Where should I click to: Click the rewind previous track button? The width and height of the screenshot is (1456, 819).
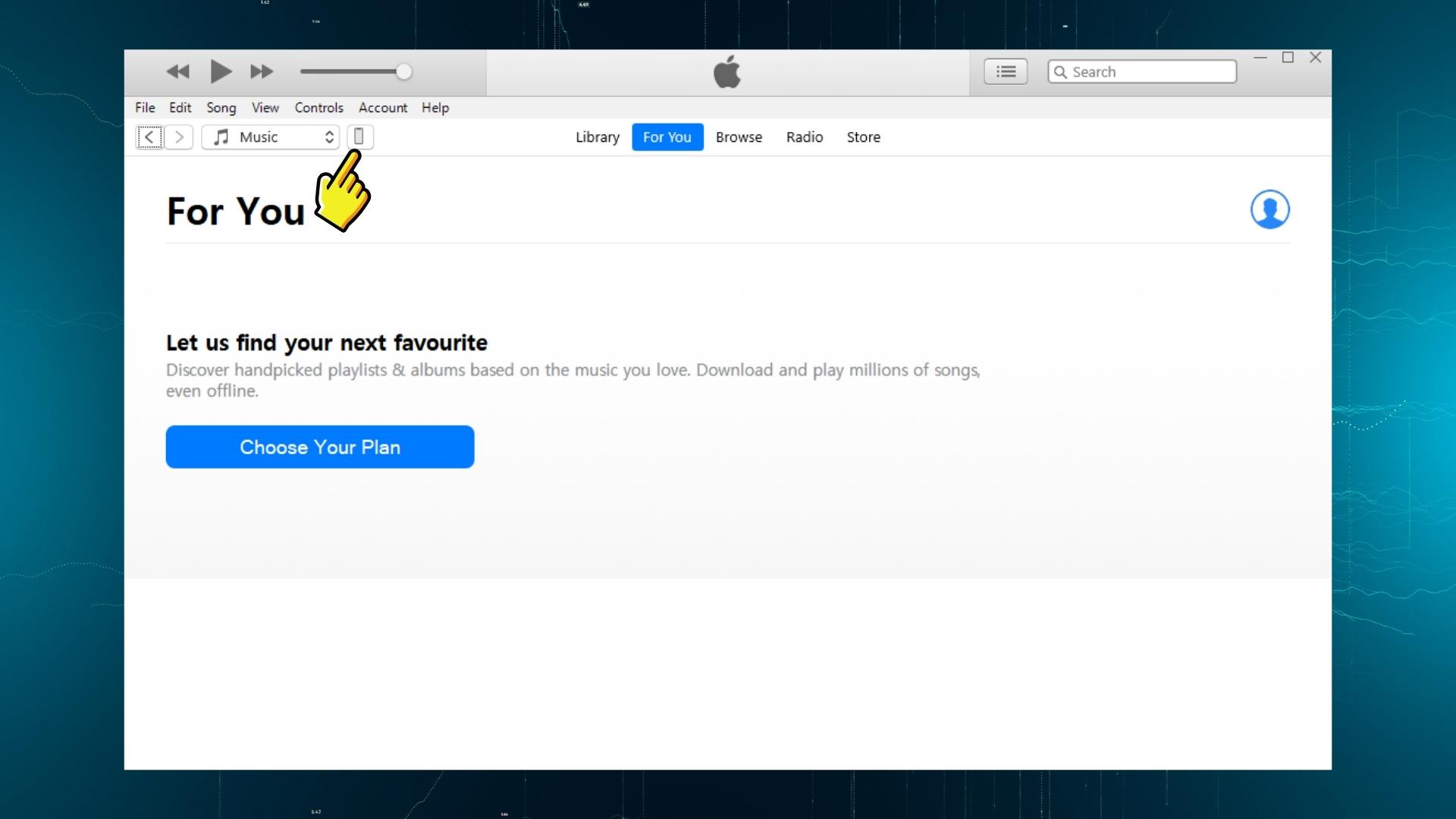177,72
